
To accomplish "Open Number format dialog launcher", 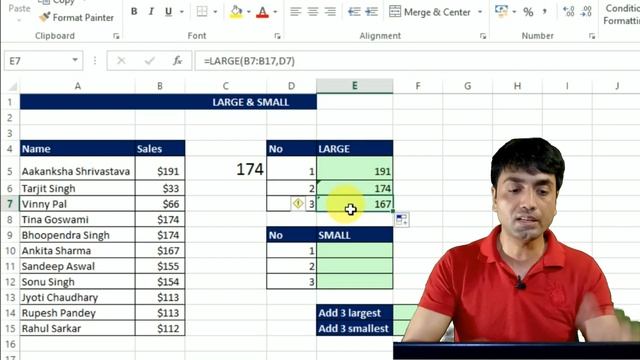I will click(x=592, y=36).
